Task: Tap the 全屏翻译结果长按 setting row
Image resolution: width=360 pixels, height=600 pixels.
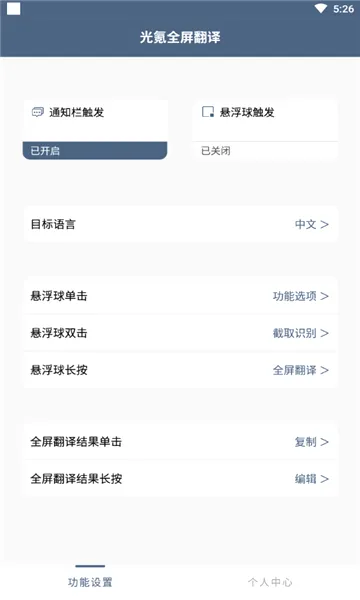Action: click(x=181, y=479)
